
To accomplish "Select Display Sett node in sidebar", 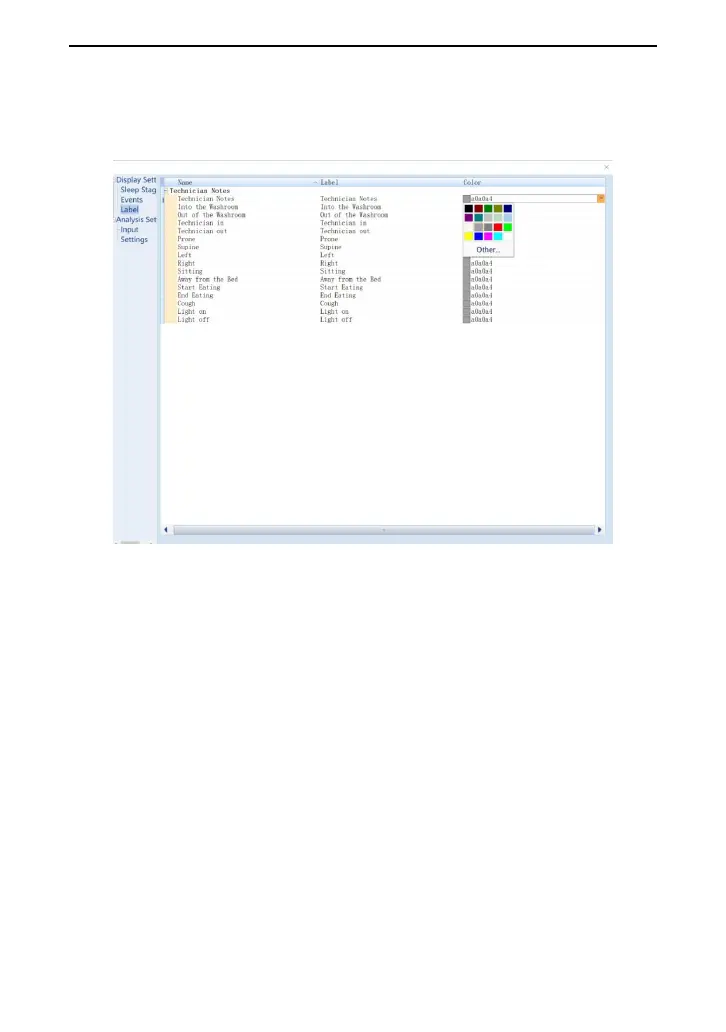I will 136,180.
